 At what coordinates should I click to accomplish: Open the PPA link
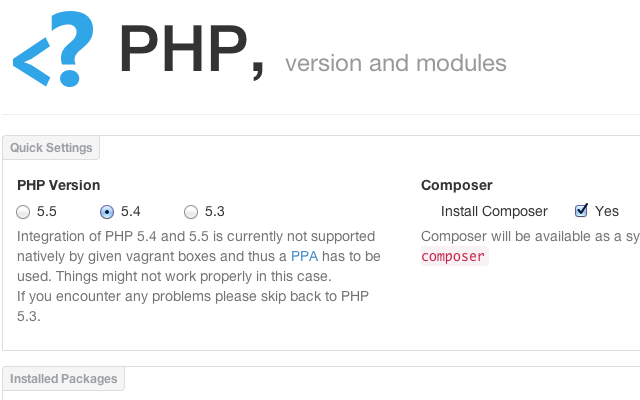304,256
